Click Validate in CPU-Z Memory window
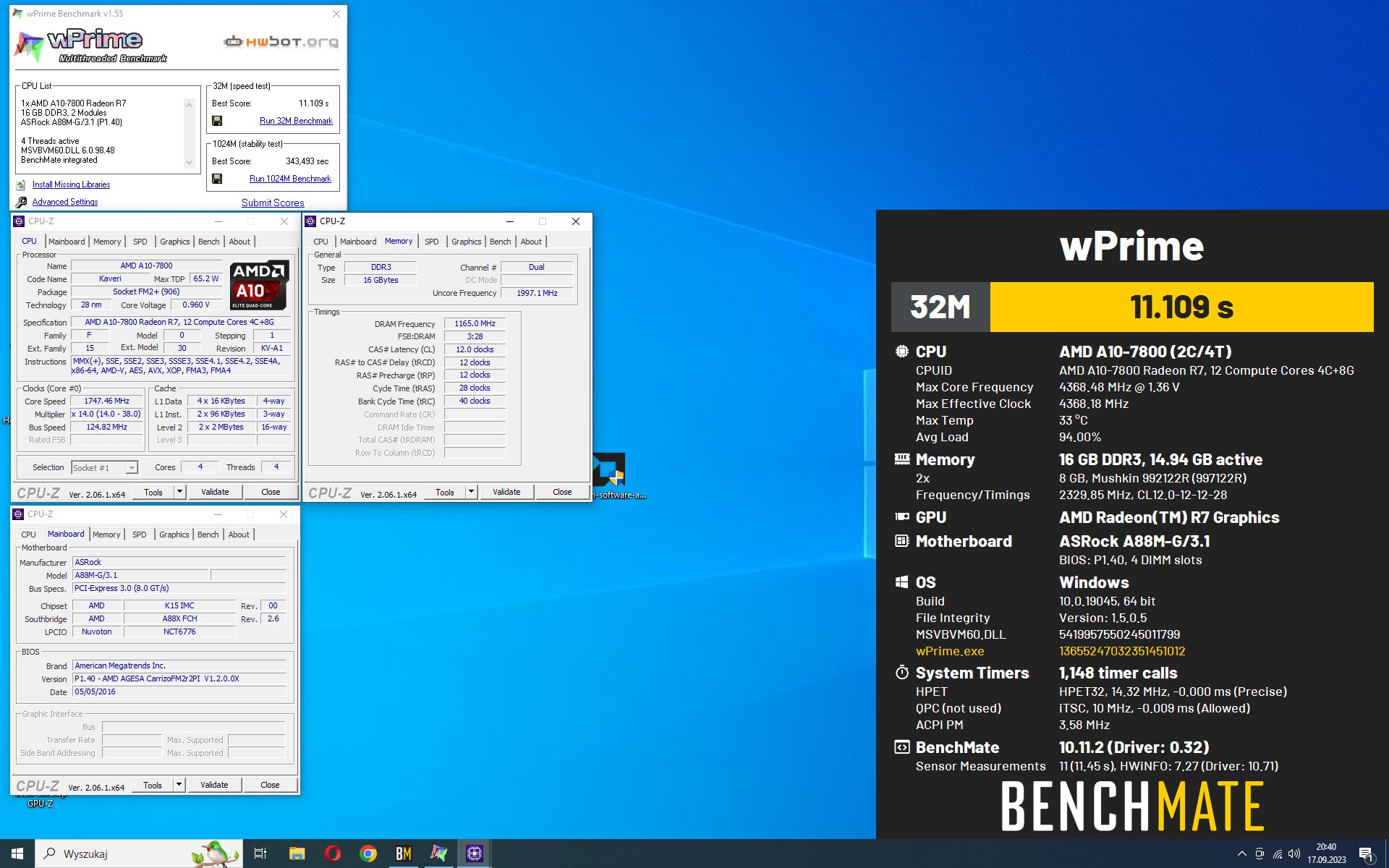1389x868 pixels. [x=506, y=492]
